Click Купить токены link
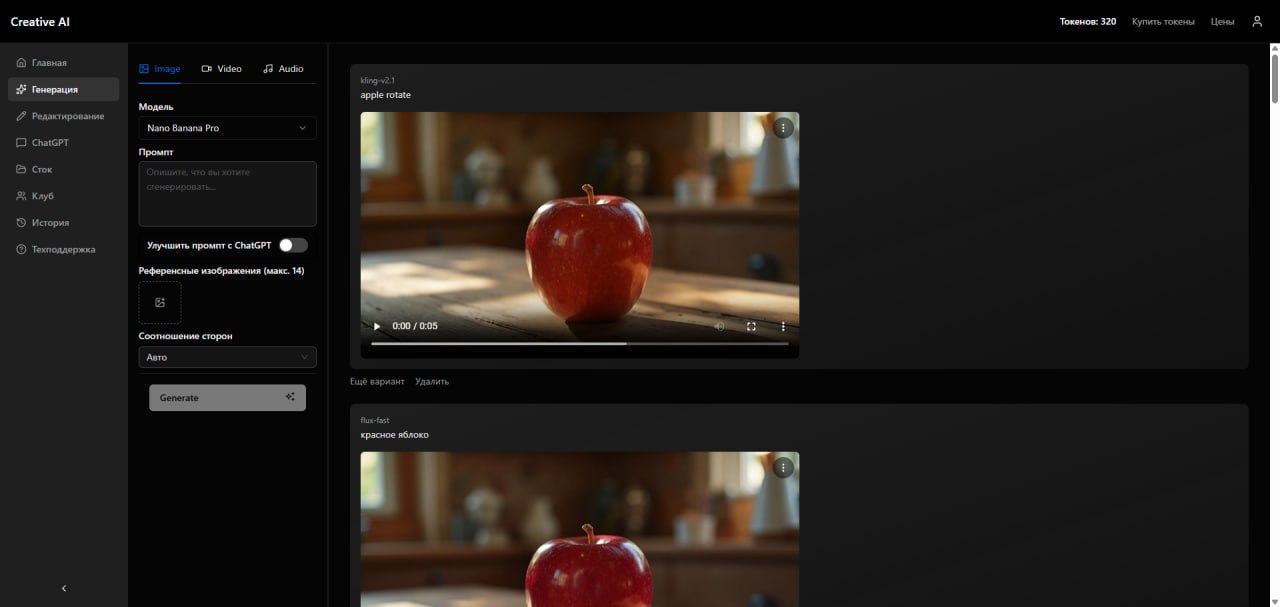Screen dimensions: 1280x607 (x=1163, y=21)
